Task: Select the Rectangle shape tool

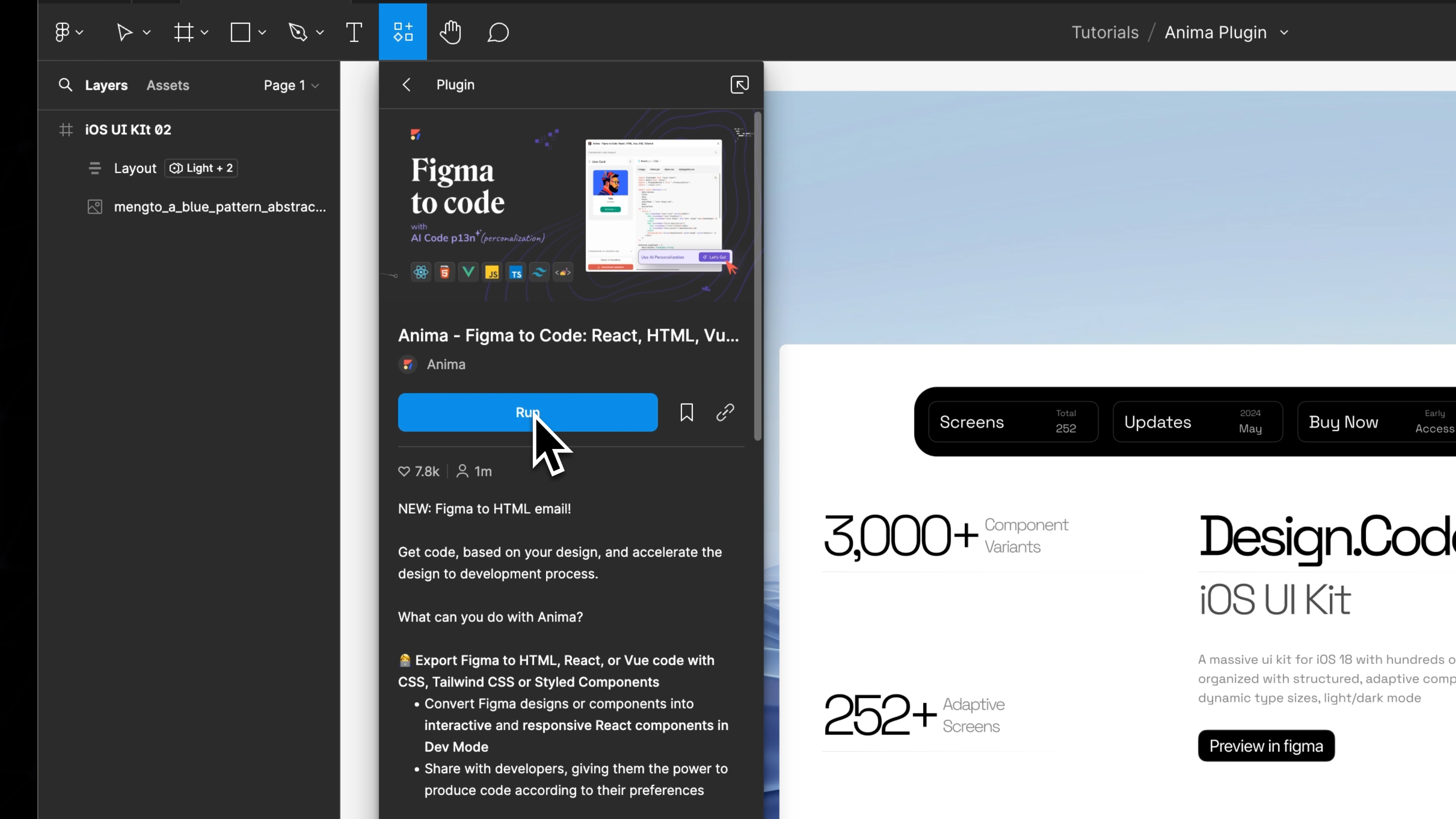Action: click(x=240, y=32)
